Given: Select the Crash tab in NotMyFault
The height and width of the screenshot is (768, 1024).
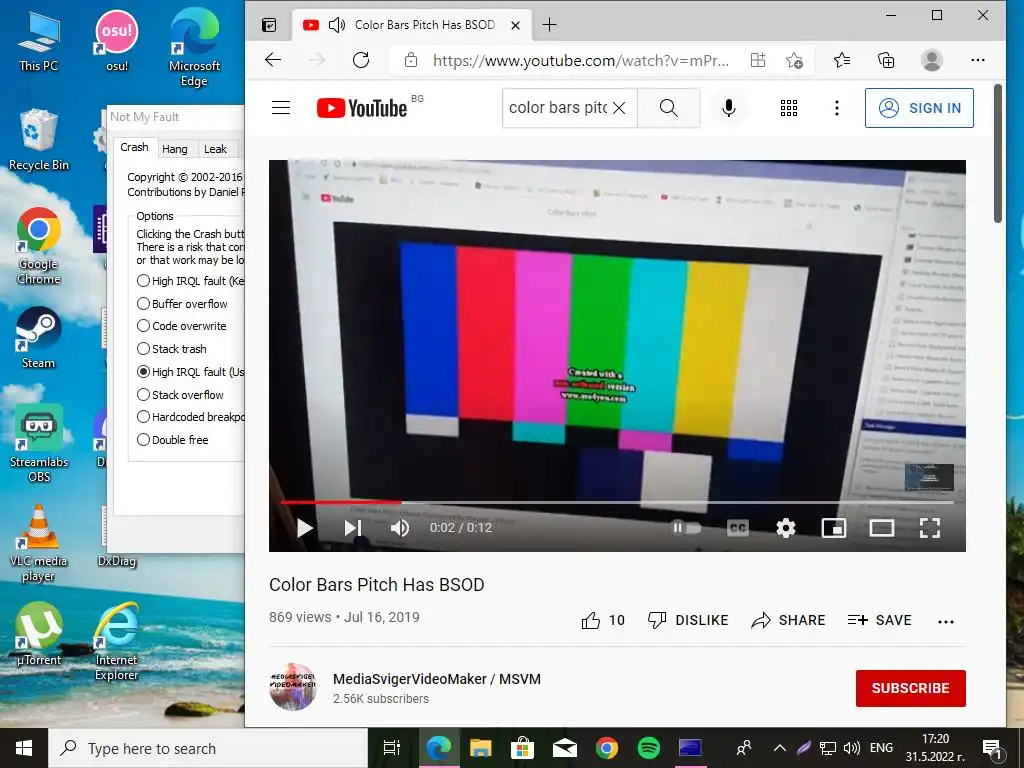Looking at the screenshot, I should pyautogui.click(x=134, y=147).
